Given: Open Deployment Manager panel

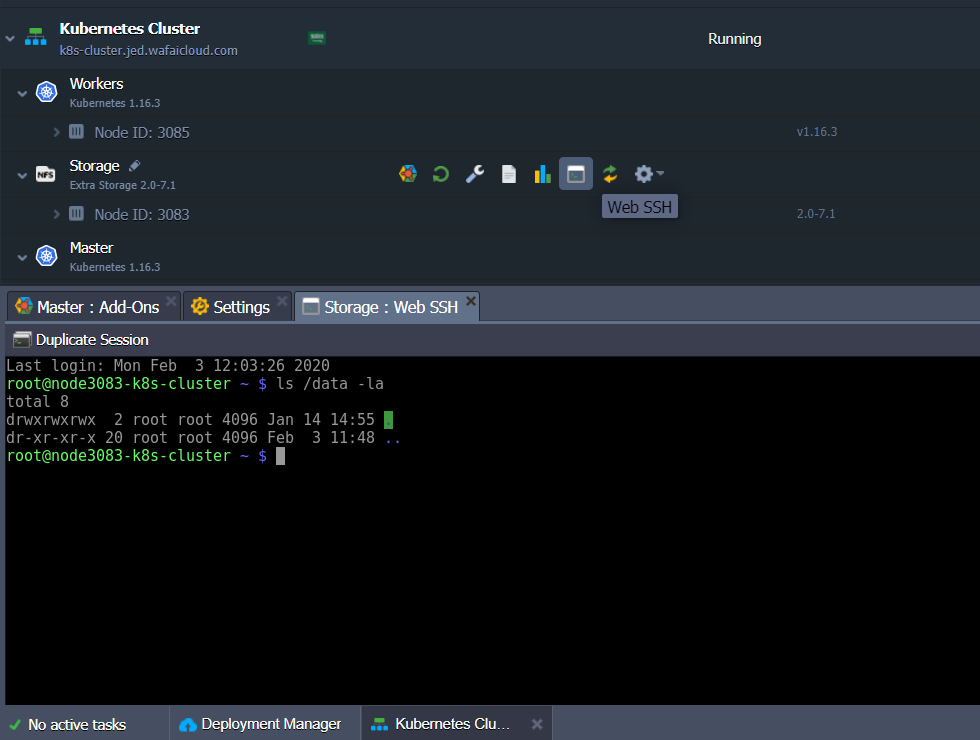Looking at the screenshot, I should [x=260, y=724].
